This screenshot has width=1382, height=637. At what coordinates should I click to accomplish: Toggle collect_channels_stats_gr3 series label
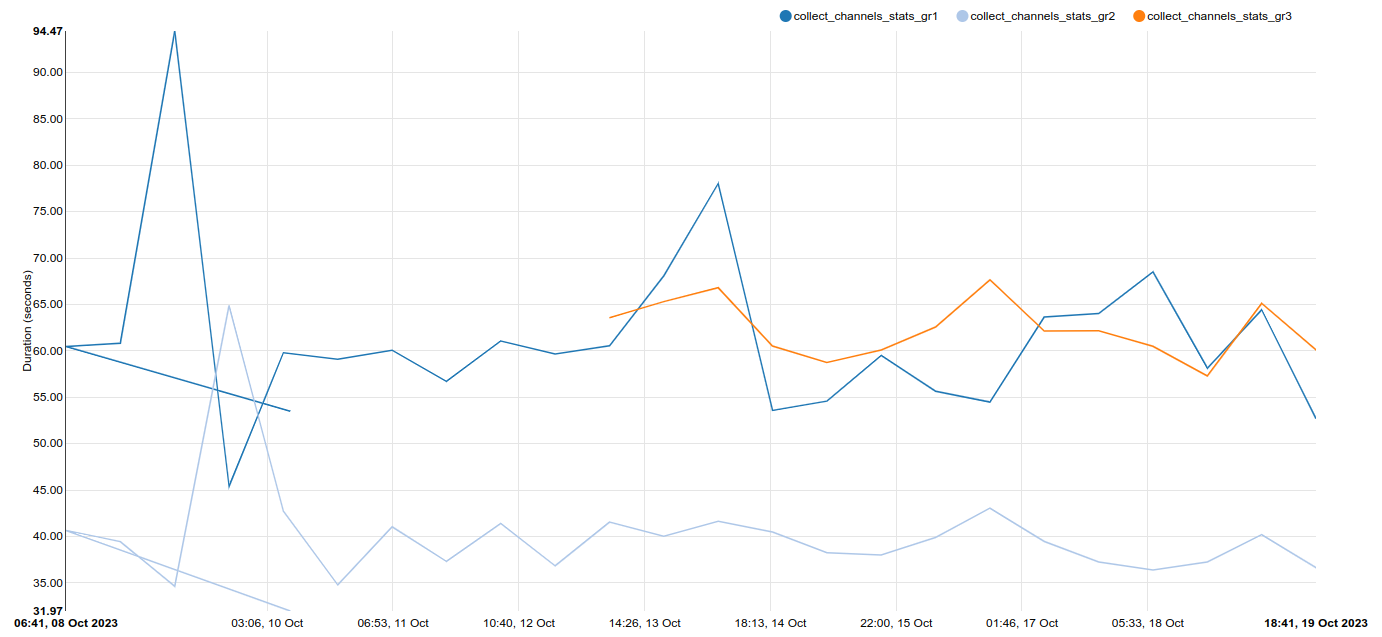click(1219, 16)
